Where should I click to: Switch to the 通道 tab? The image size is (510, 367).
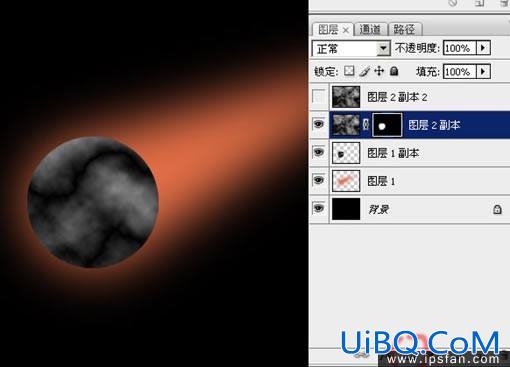370,29
